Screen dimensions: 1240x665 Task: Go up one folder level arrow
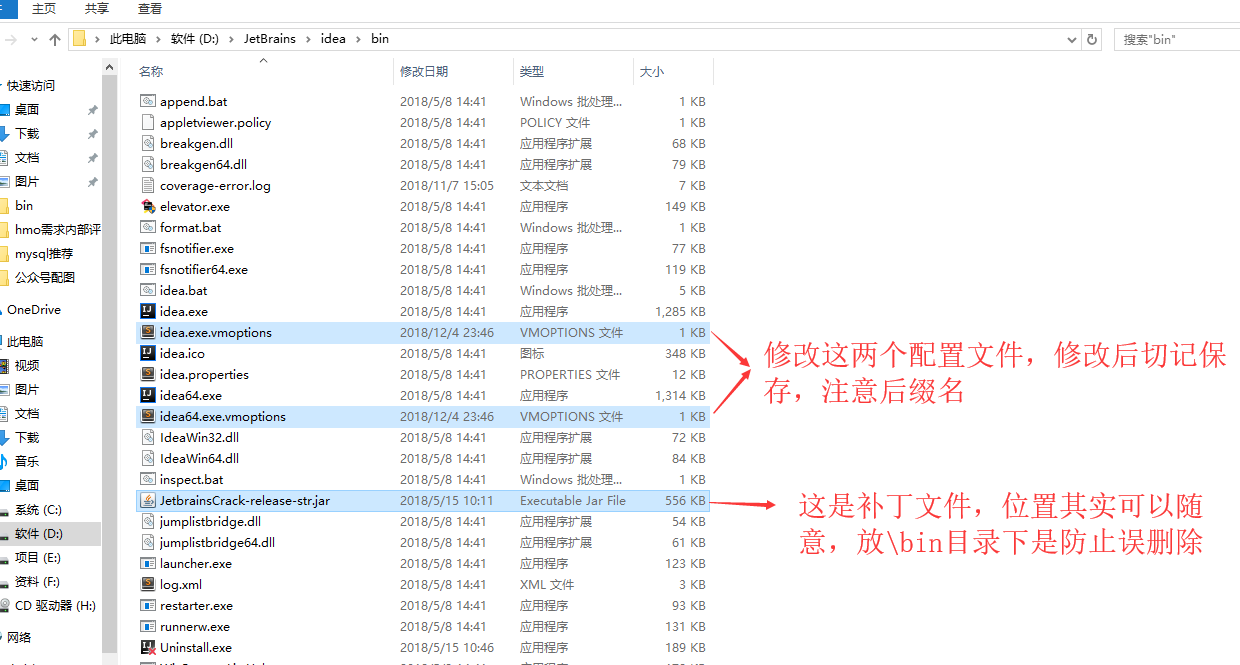(x=55, y=39)
